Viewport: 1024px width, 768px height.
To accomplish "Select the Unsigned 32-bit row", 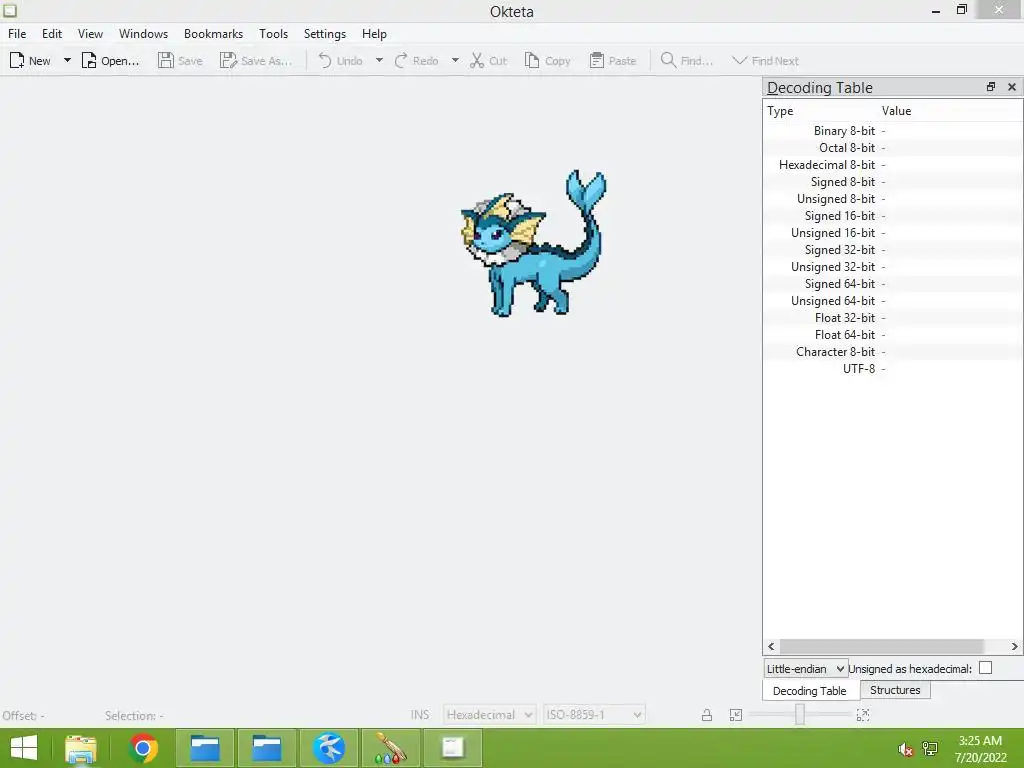I will tap(893, 266).
